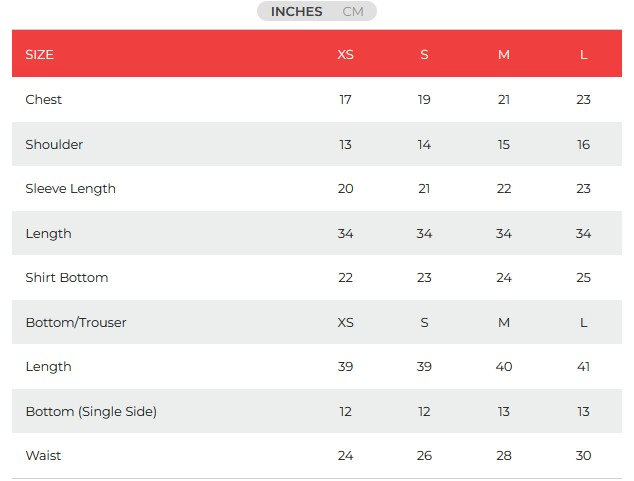
Task: Click M column header in red row
Action: (x=504, y=54)
